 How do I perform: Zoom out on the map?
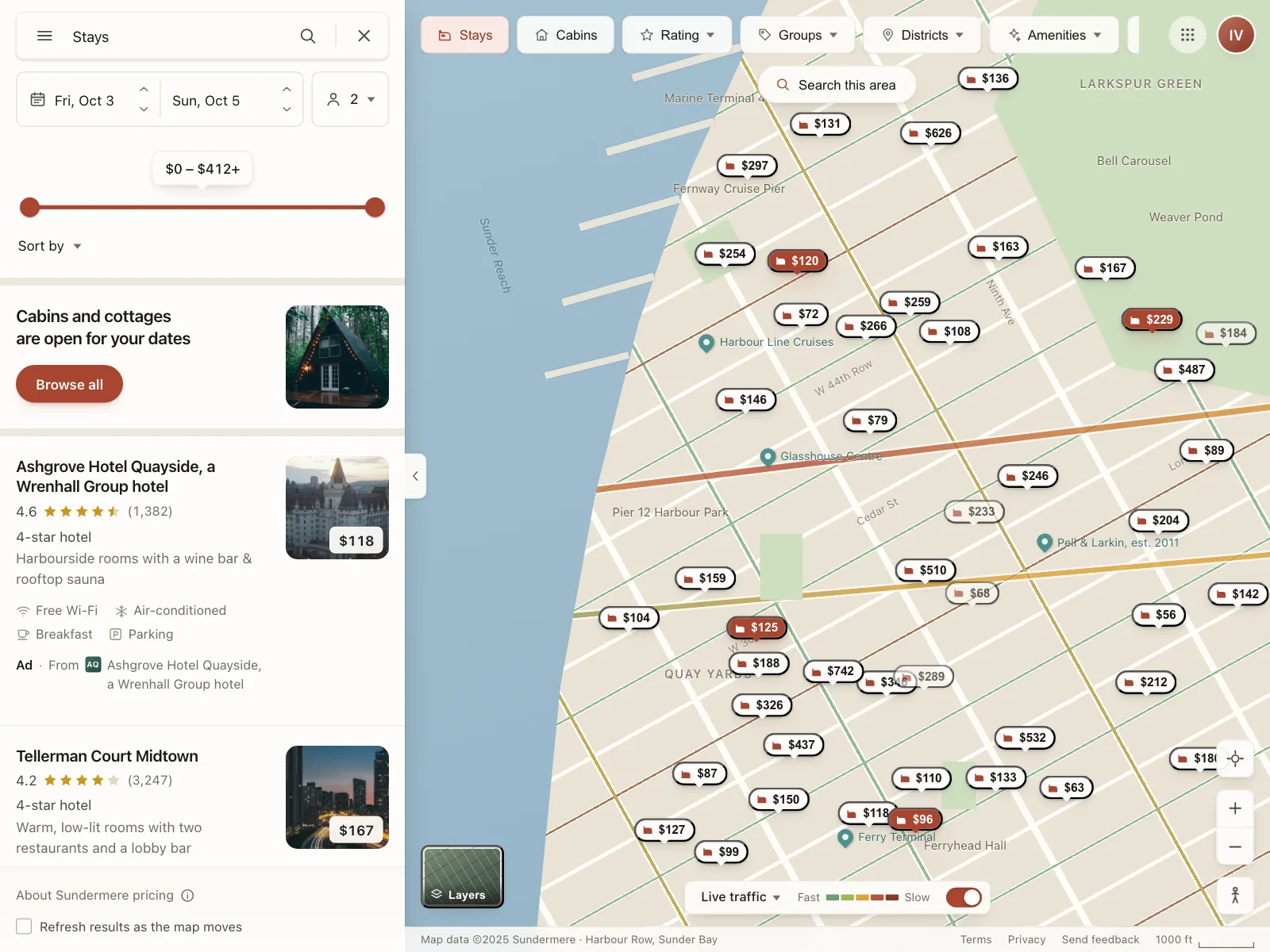coord(1235,846)
